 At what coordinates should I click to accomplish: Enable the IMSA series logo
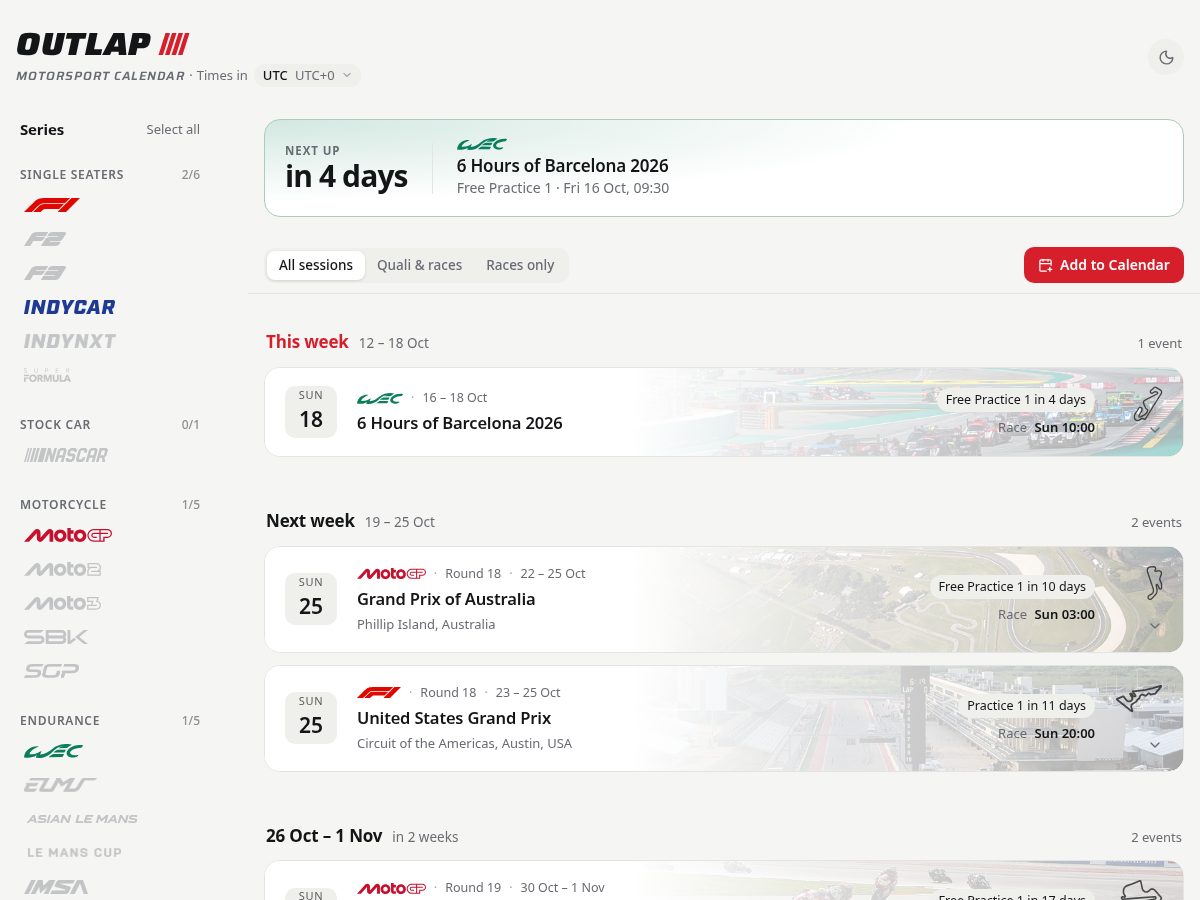(x=56, y=887)
